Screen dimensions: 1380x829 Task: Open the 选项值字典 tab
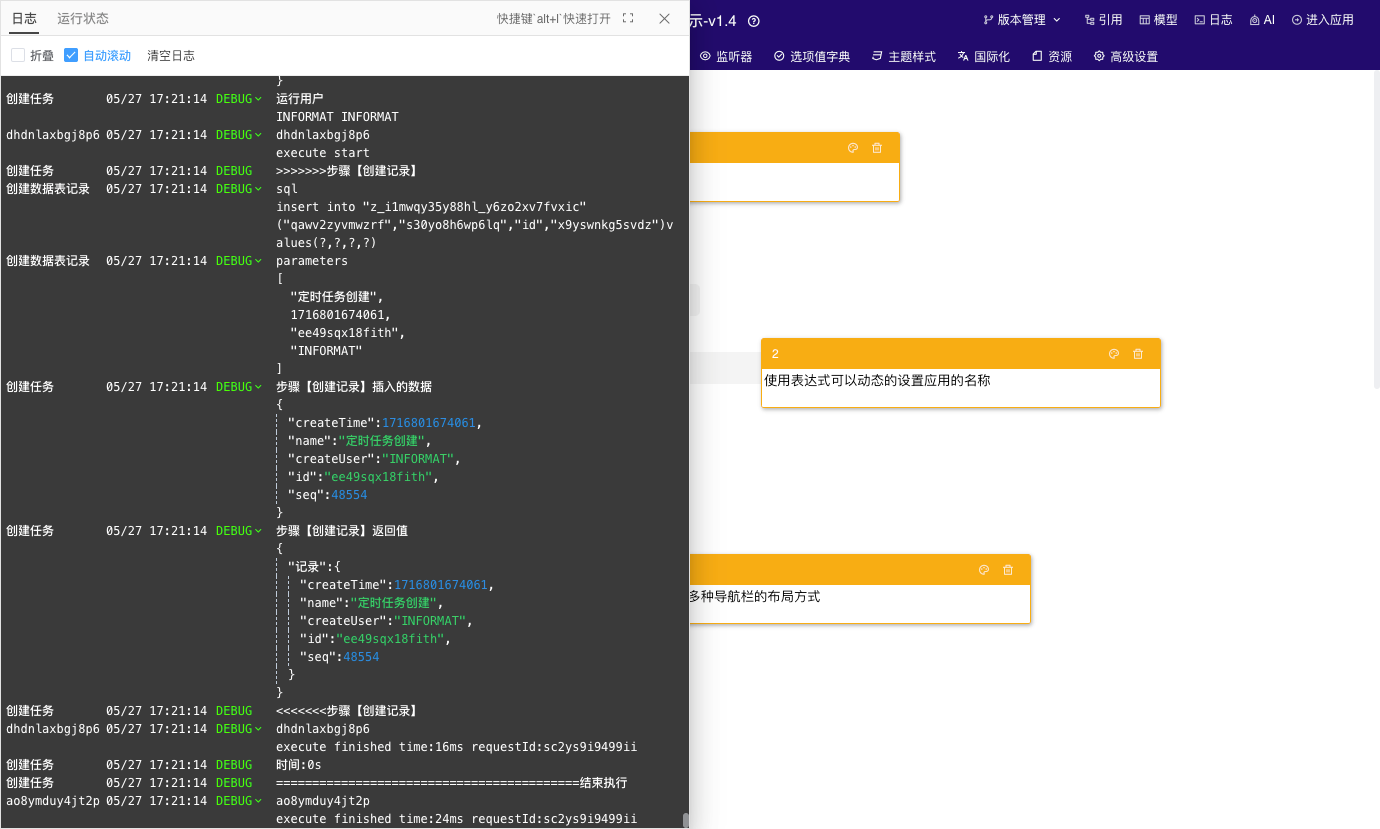coord(811,57)
